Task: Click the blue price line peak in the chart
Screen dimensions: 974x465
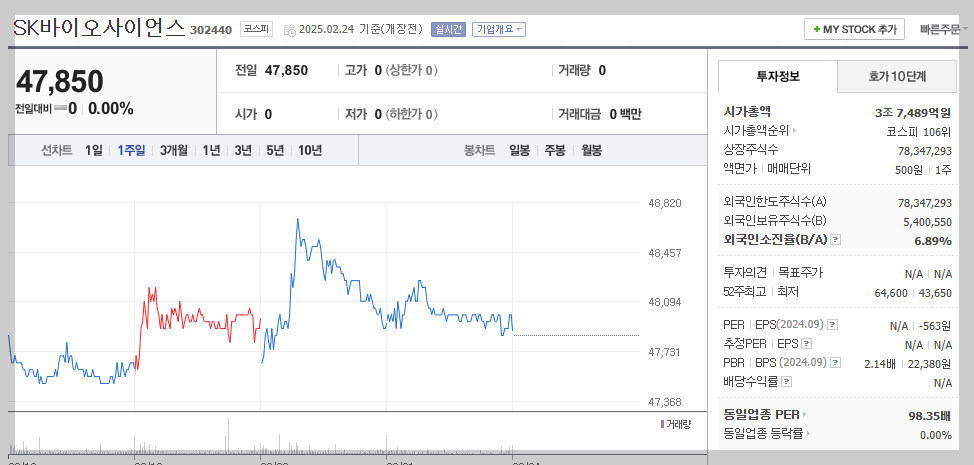Action: (x=298, y=220)
